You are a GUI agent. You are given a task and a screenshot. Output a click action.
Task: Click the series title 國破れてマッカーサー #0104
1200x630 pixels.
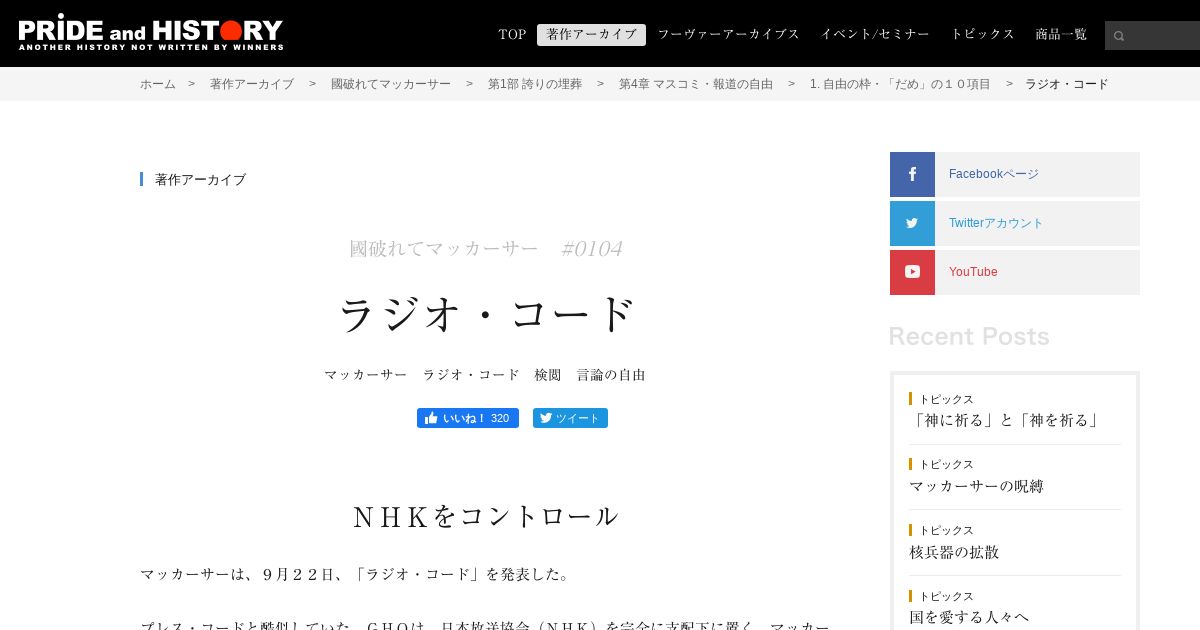pyautogui.click(x=486, y=249)
